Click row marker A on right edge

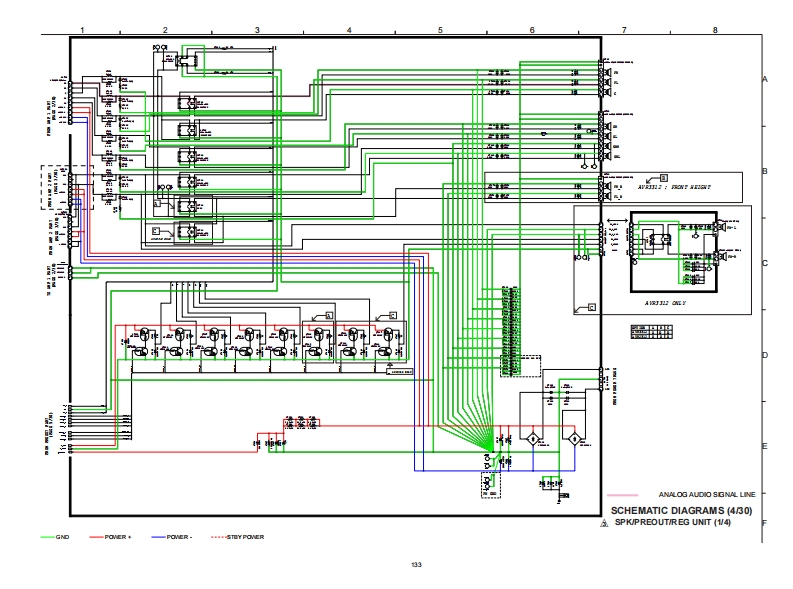764,80
